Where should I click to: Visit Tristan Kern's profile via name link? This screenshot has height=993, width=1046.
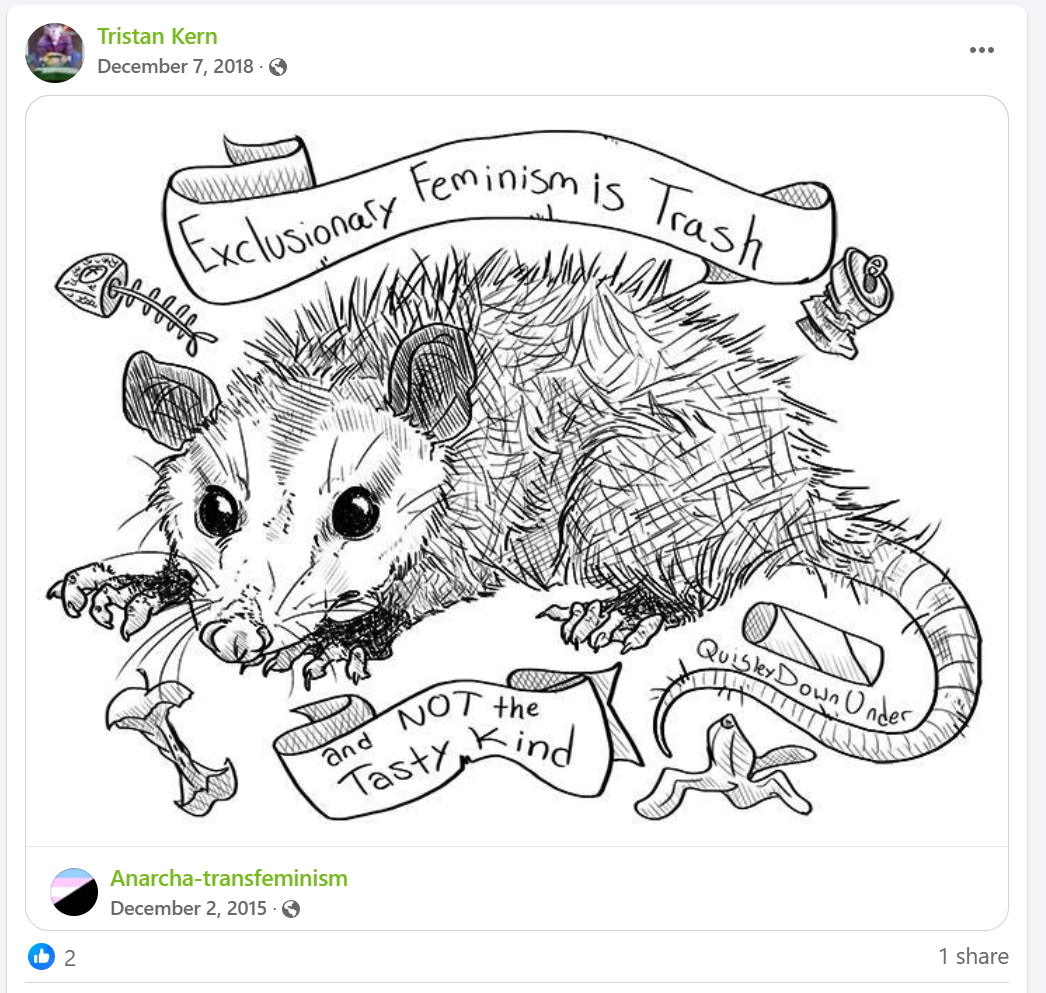tap(157, 36)
